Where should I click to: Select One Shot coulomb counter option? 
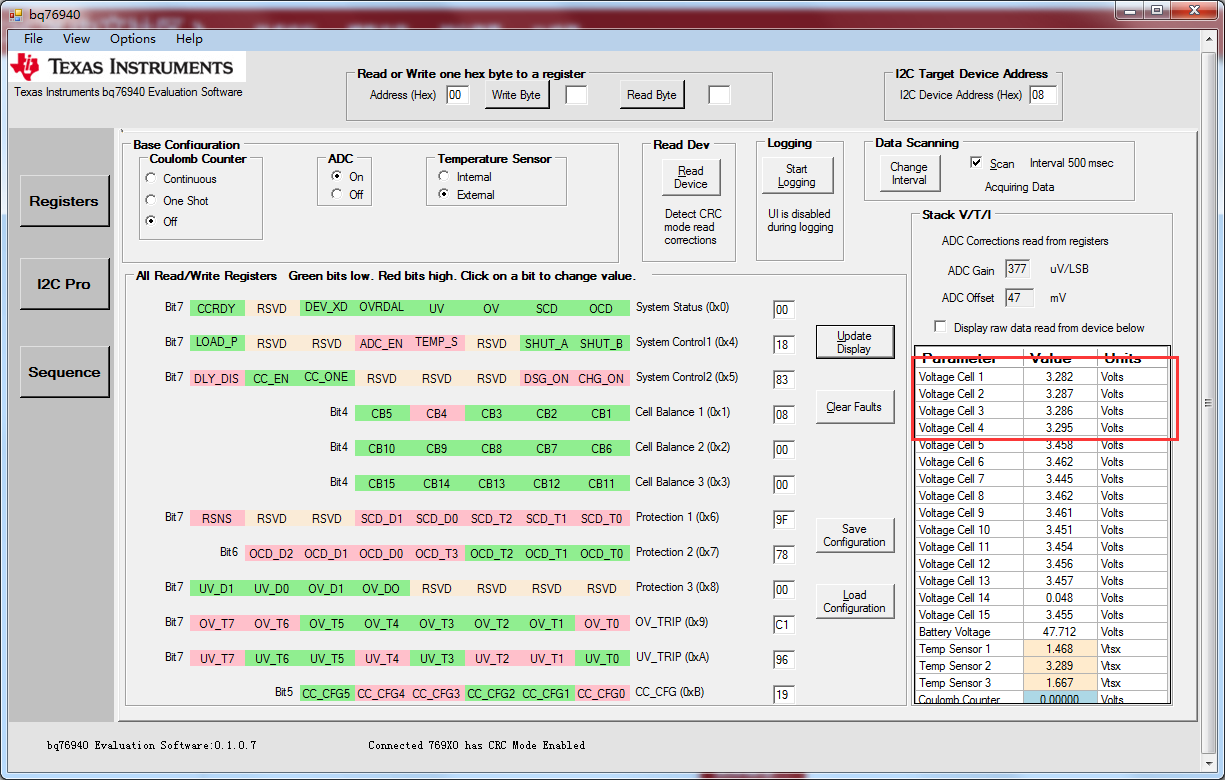coord(151,201)
